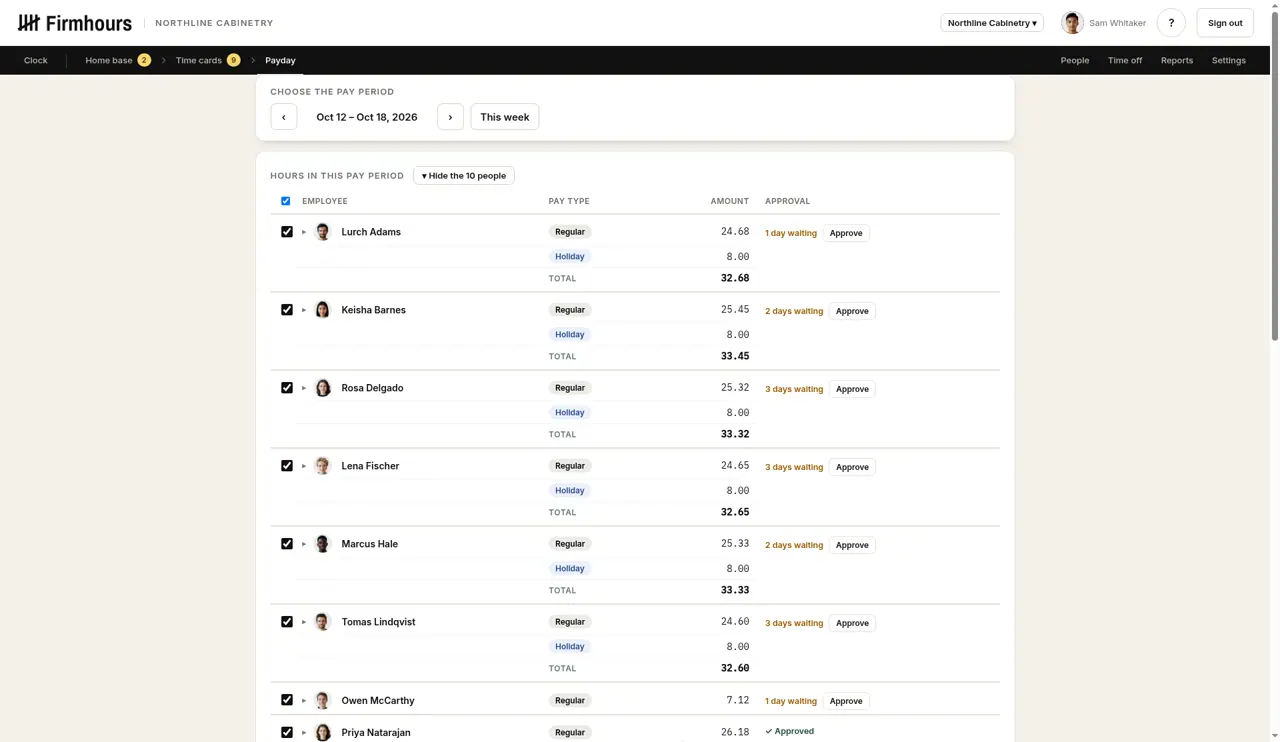Uncheck Lena Fischer's row checkbox
The width and height of the screenshot is (1280, 742).
[x=287, y=466]
